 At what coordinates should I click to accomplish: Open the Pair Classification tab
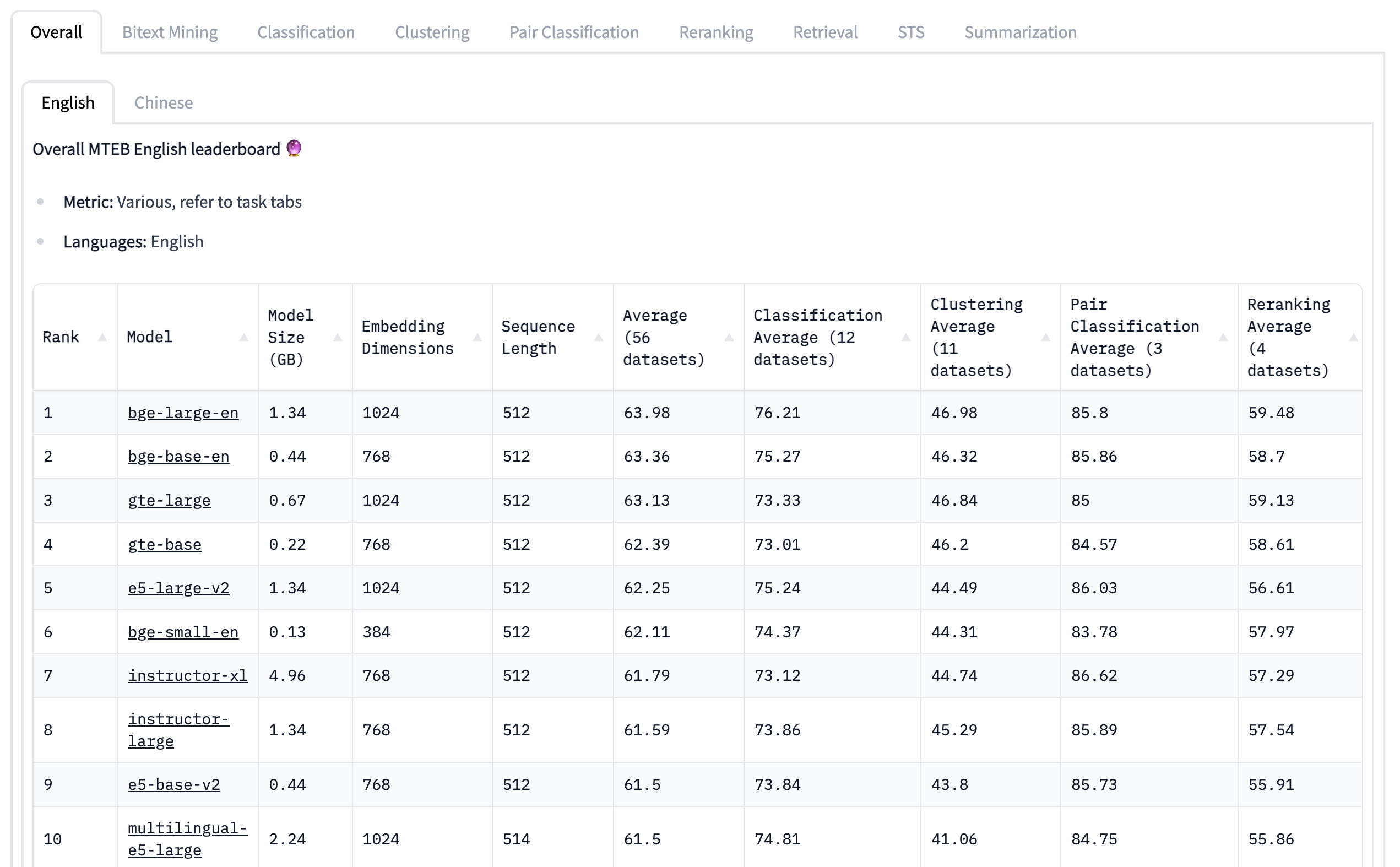[574, 32]
